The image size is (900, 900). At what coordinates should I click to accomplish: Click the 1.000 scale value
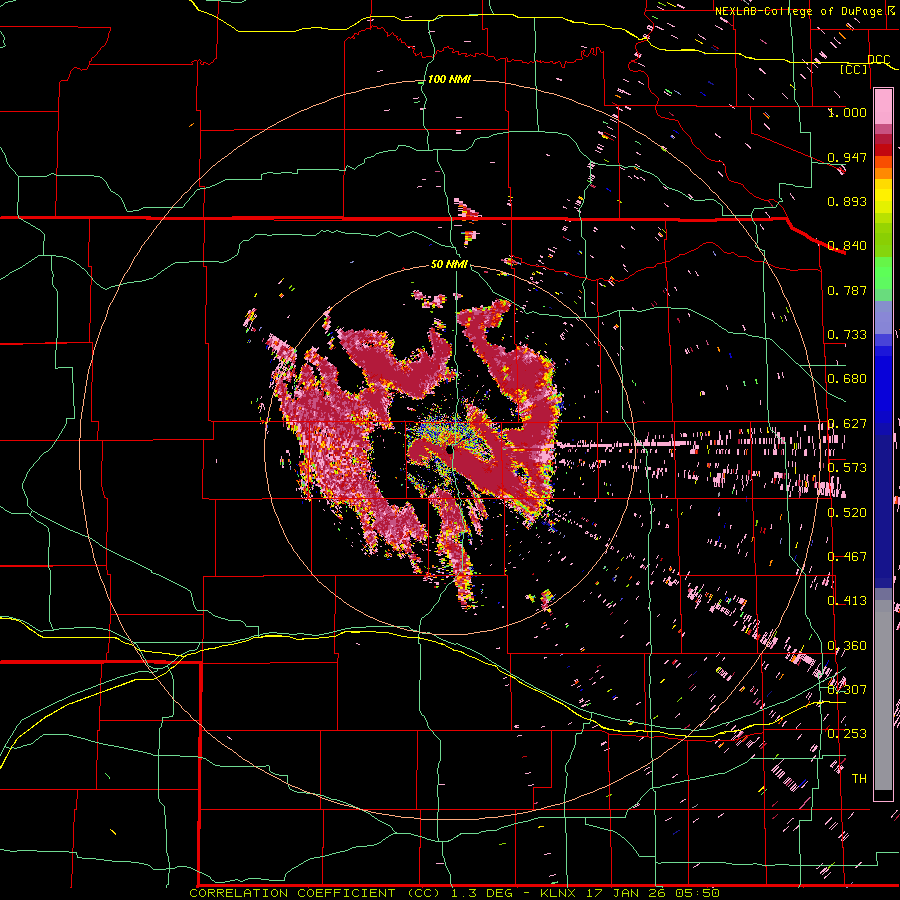[x=847, y=112]
